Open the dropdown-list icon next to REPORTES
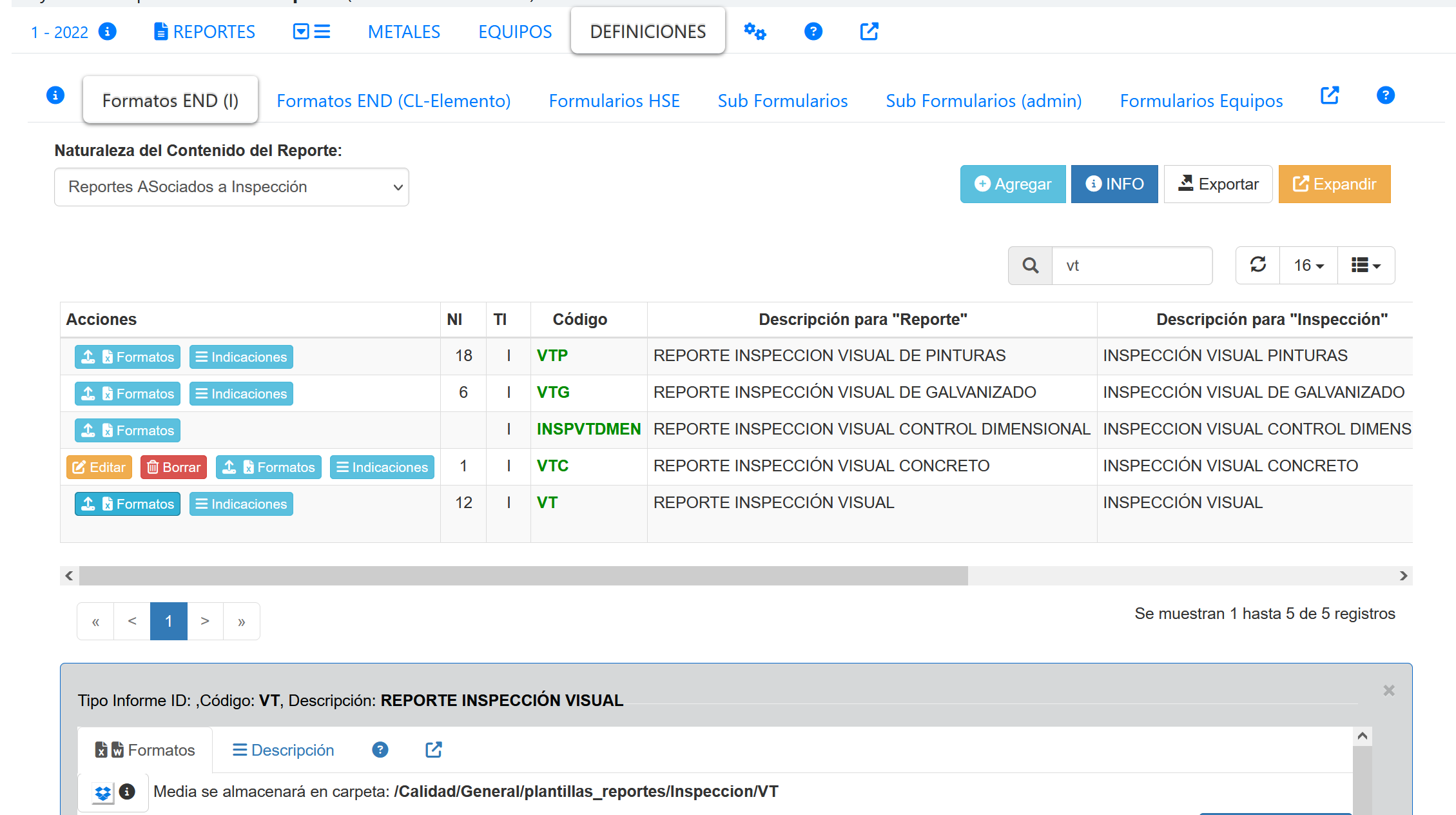Viewport: 1456px width, 815px height. pyautogui.click(x=311, y=32)
